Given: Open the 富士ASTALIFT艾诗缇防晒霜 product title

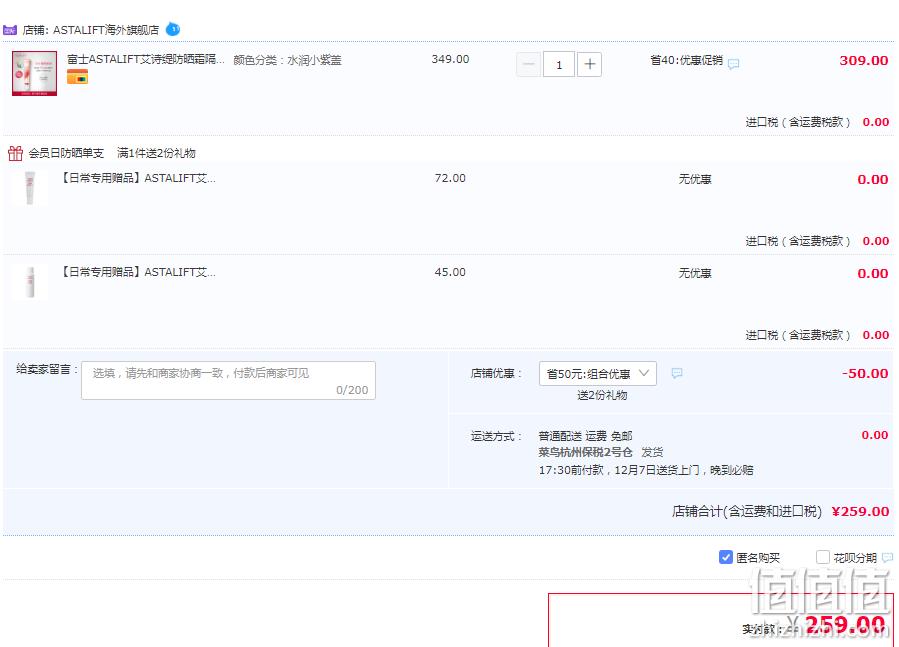Looking at the screenshot, I should [146, 59].
